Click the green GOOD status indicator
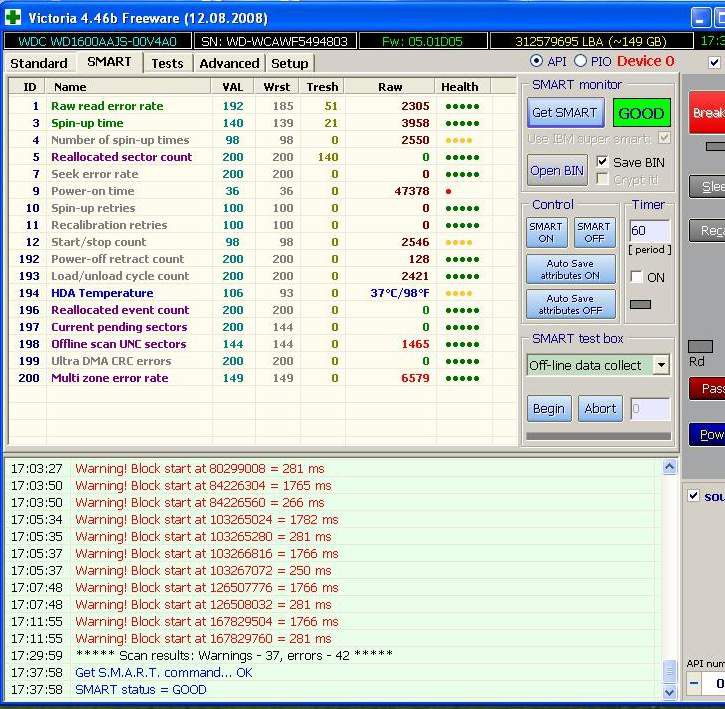The image size is (725, 709). click(641, 112)
